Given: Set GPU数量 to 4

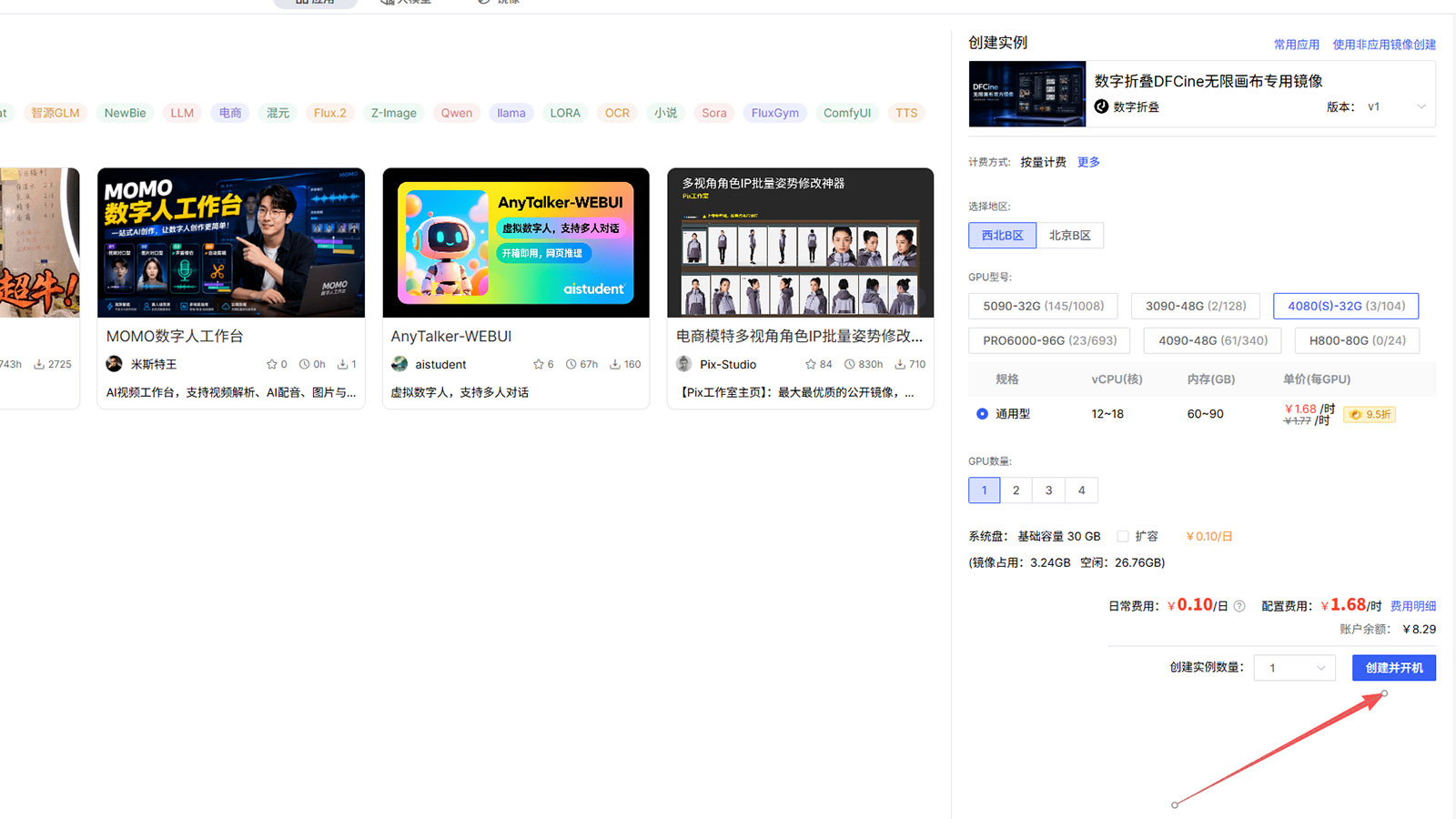Looking at the screenshot, I should click(1082, 490).
